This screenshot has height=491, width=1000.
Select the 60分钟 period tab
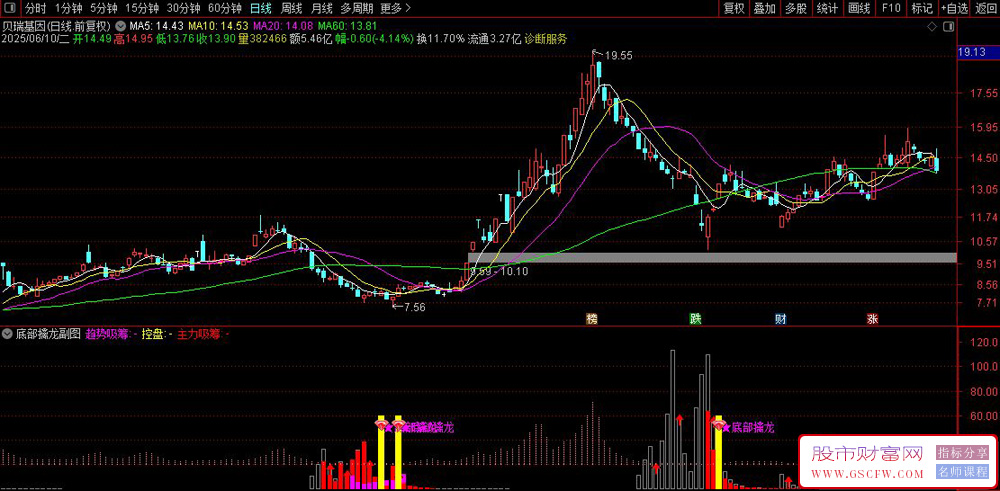[224, 9]
